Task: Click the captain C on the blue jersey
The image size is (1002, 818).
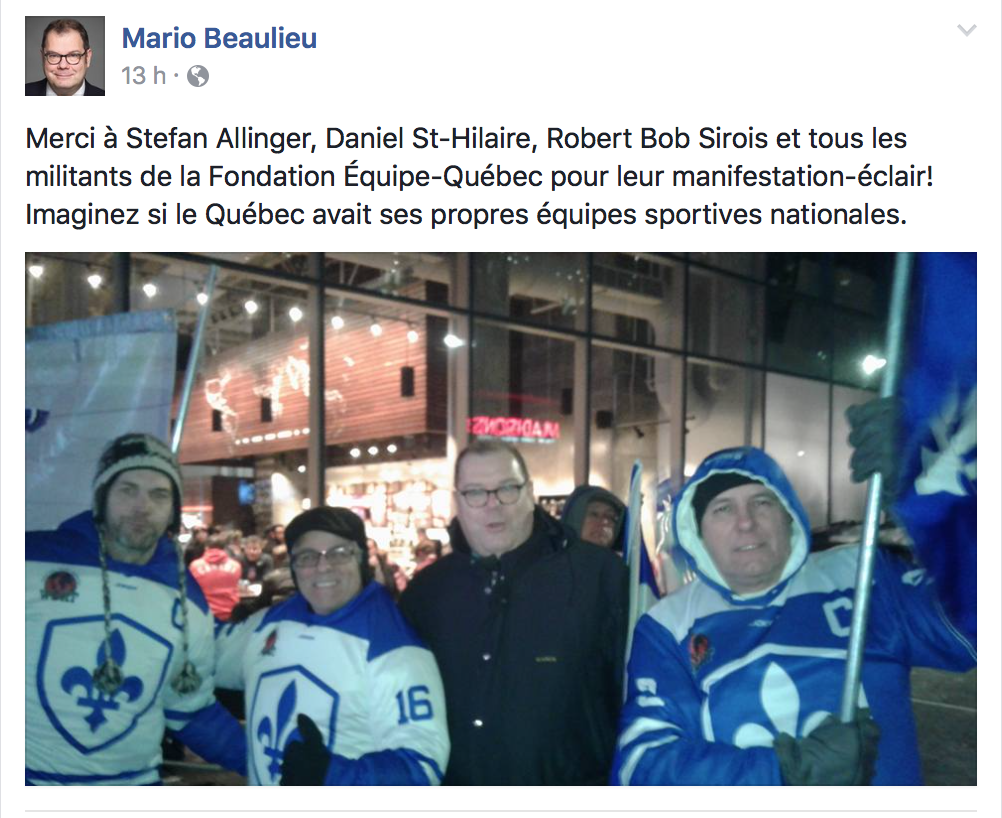Action: (838, 617)
